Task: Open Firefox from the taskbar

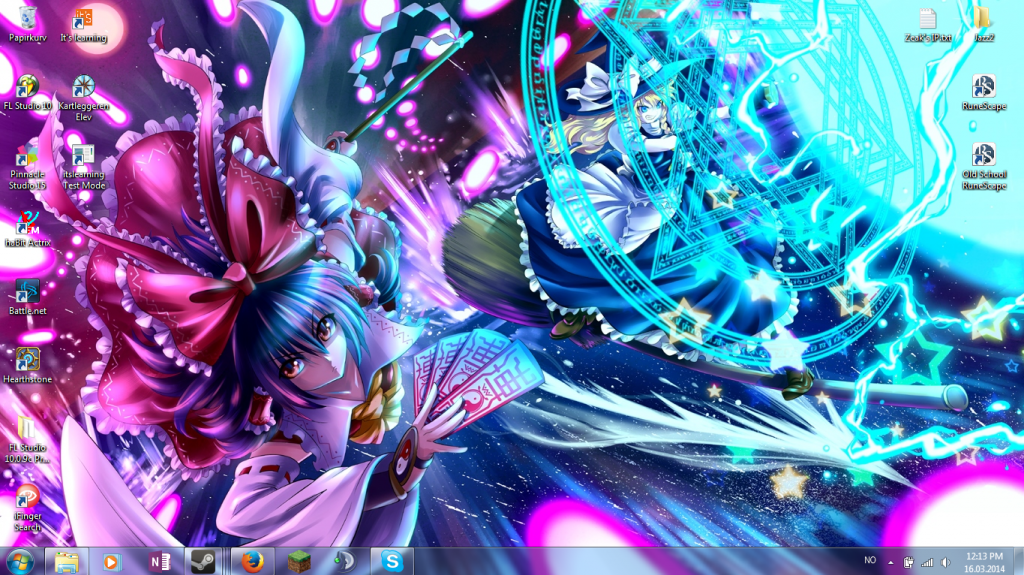Action: coord(250,561)
